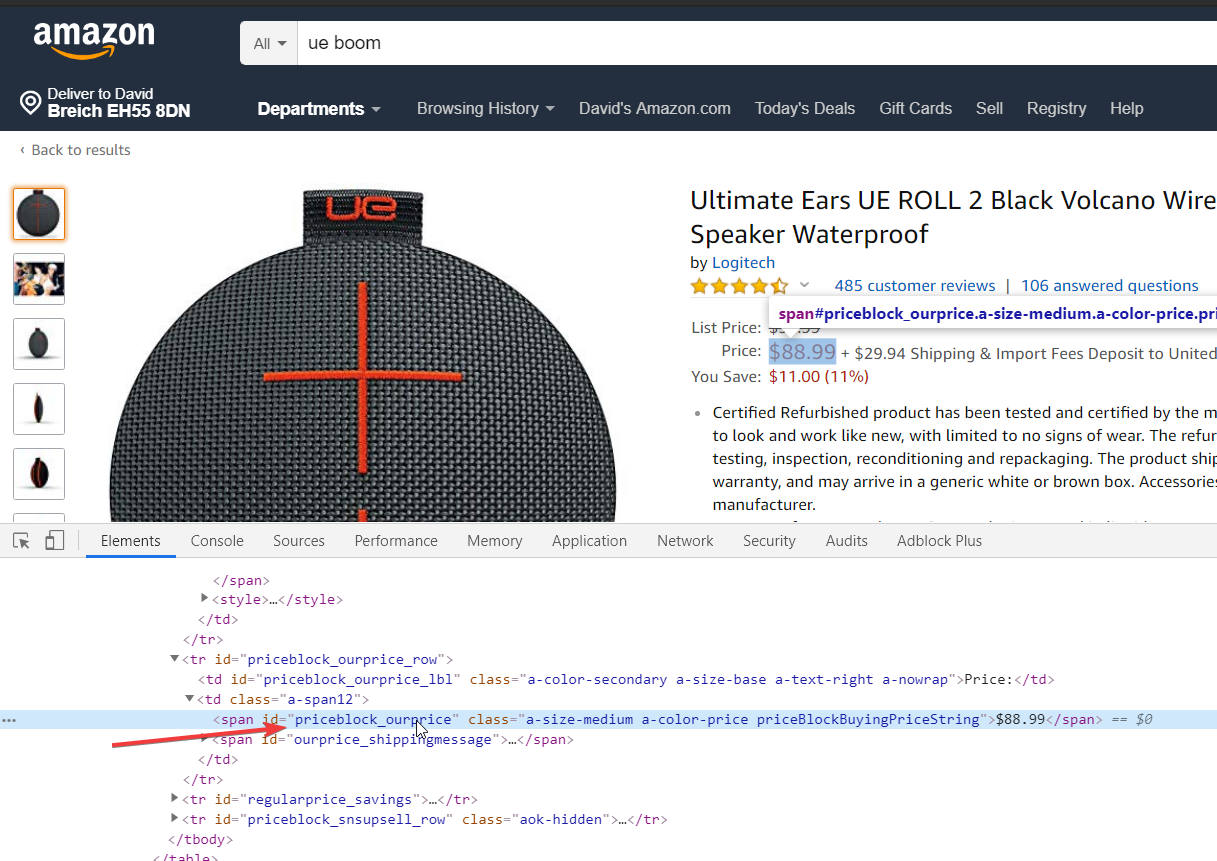Switch to the Security tab
This screenshot has height=861, width=1217.
[769, 541]
